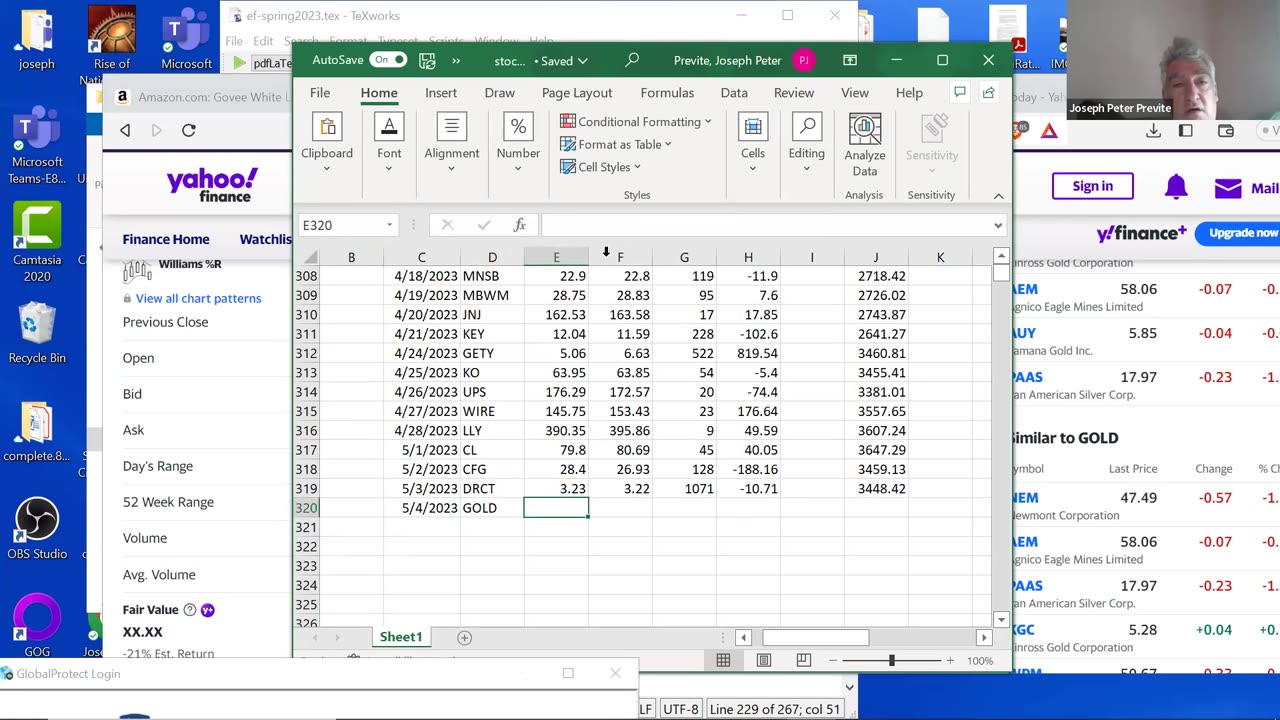Open Ribbon Display Options icon

click(x=850, y=60)
